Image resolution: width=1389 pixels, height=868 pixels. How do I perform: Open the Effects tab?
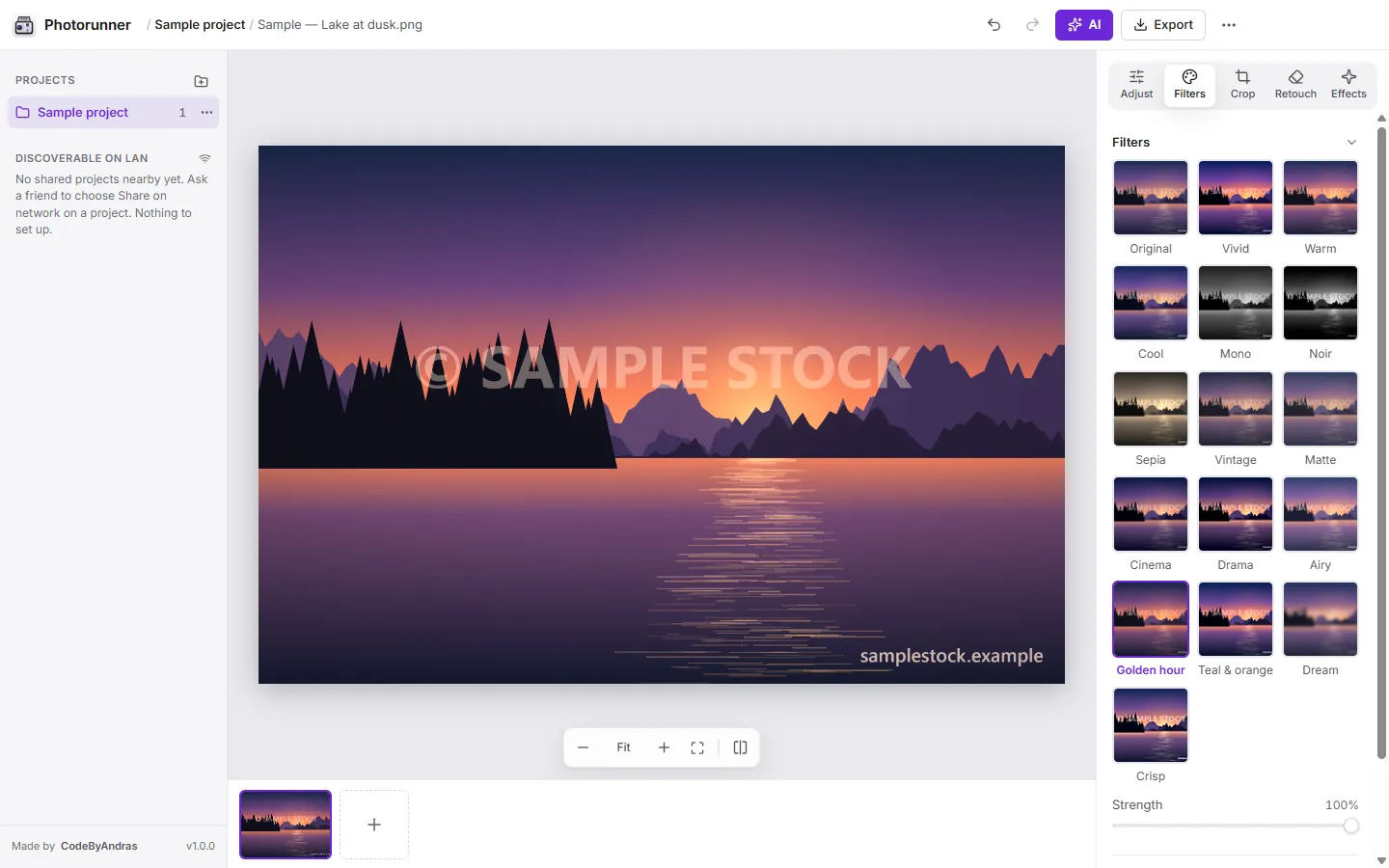tap(1348, 85)
